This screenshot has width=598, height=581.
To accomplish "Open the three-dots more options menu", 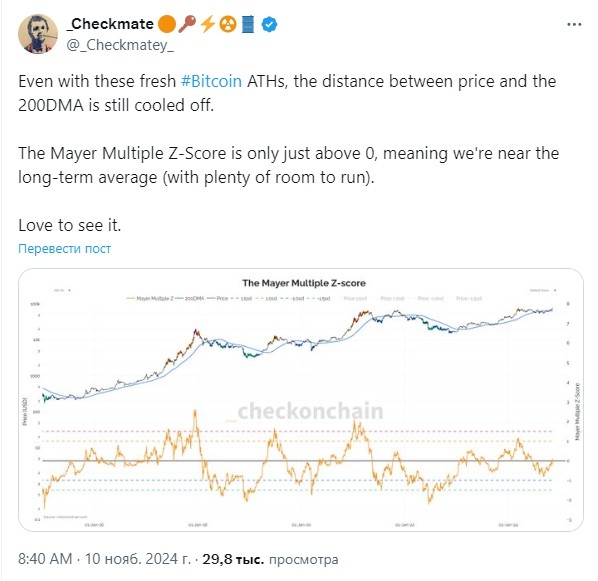I will point(574,24).
